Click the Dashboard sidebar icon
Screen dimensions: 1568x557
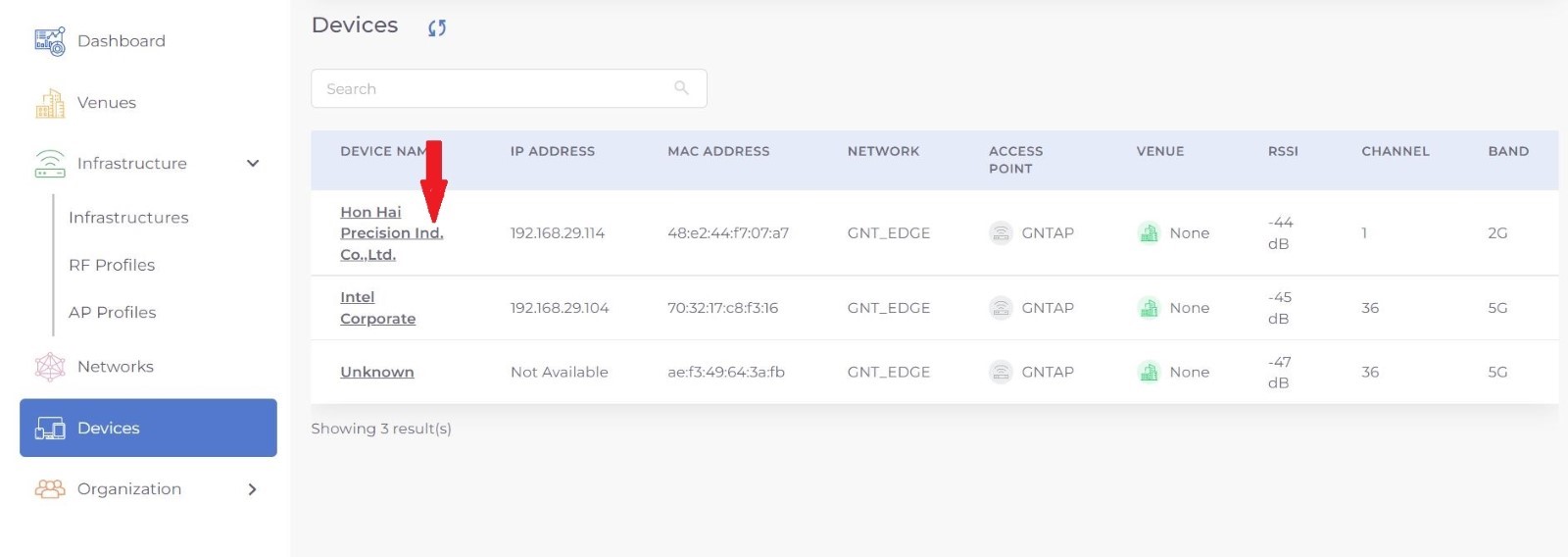point(50,41)
